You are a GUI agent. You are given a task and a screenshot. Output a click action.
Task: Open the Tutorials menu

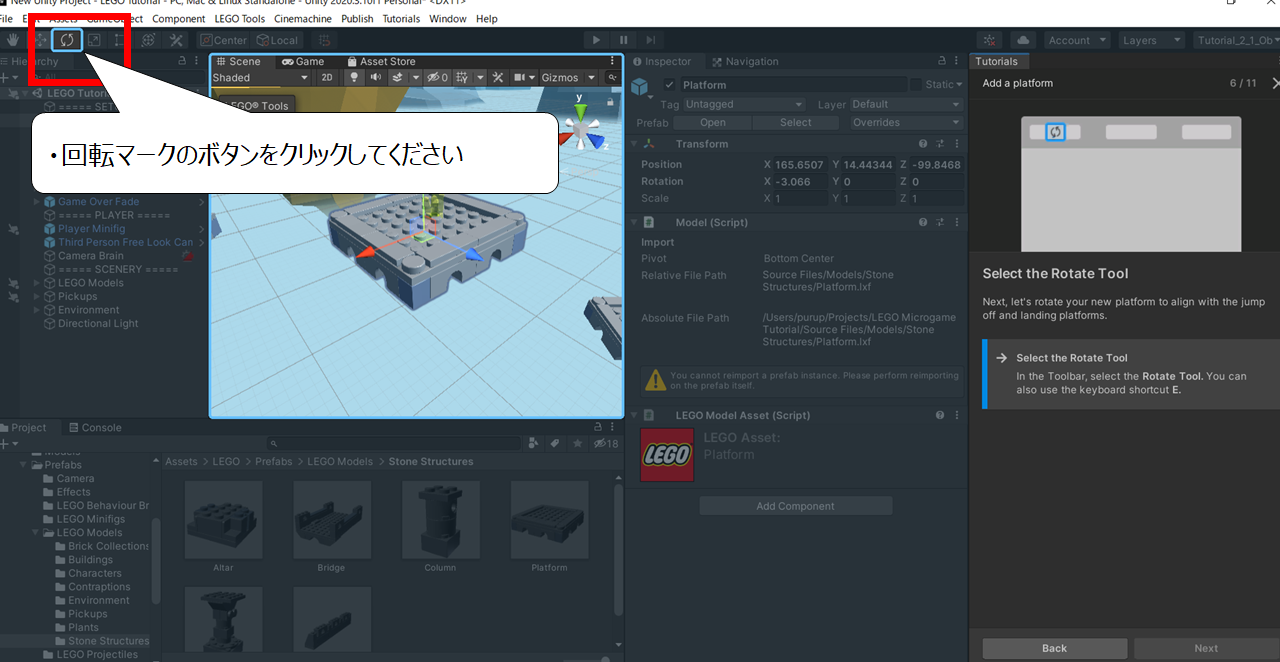tap(401, 19)
